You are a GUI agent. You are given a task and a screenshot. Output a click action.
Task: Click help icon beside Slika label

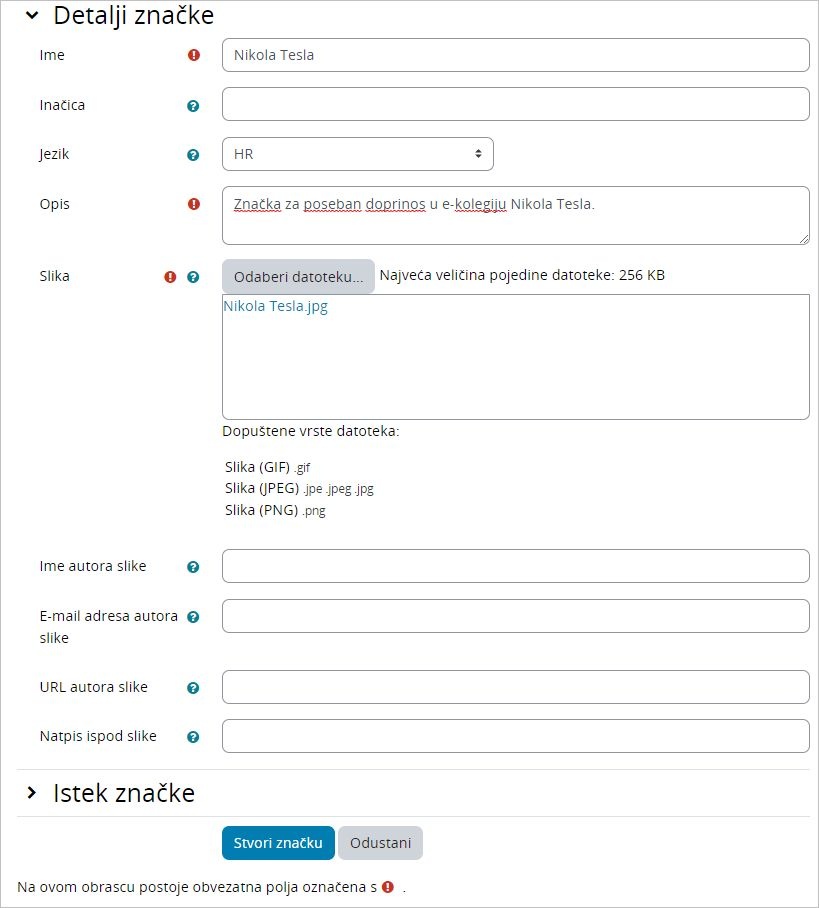[193, 277]
